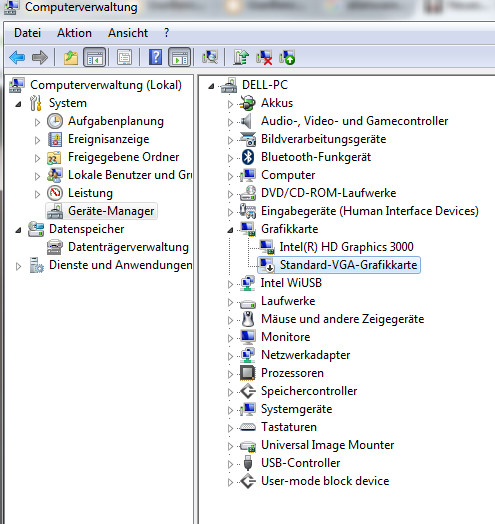The width and height of the screenshot is (495, 524).
Task: Select Standard-VGA-Grafikkarte device
Action: point(339,265)
